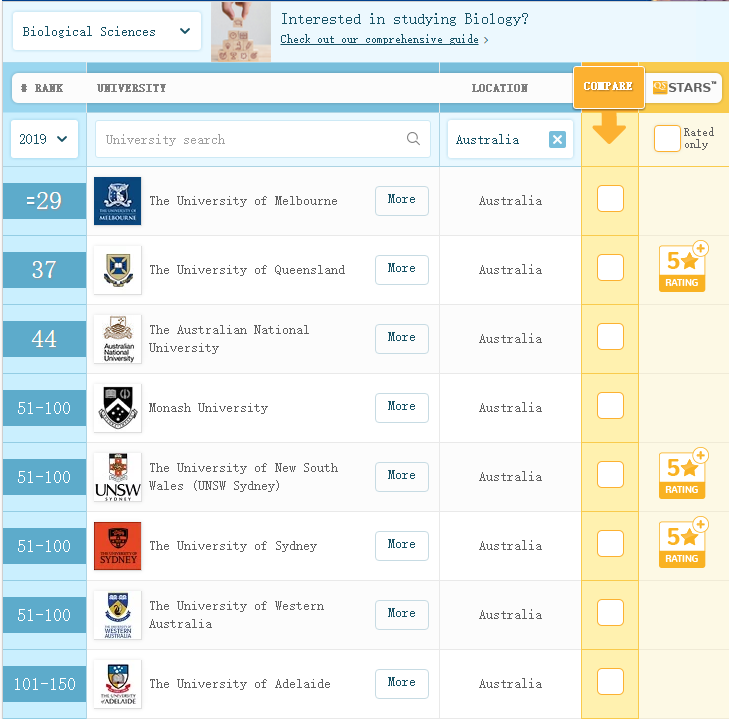The width and height of the screenshot is (729, 719).
Task: Open The University of Western Australia name link
Action: [x=237, y=615]
